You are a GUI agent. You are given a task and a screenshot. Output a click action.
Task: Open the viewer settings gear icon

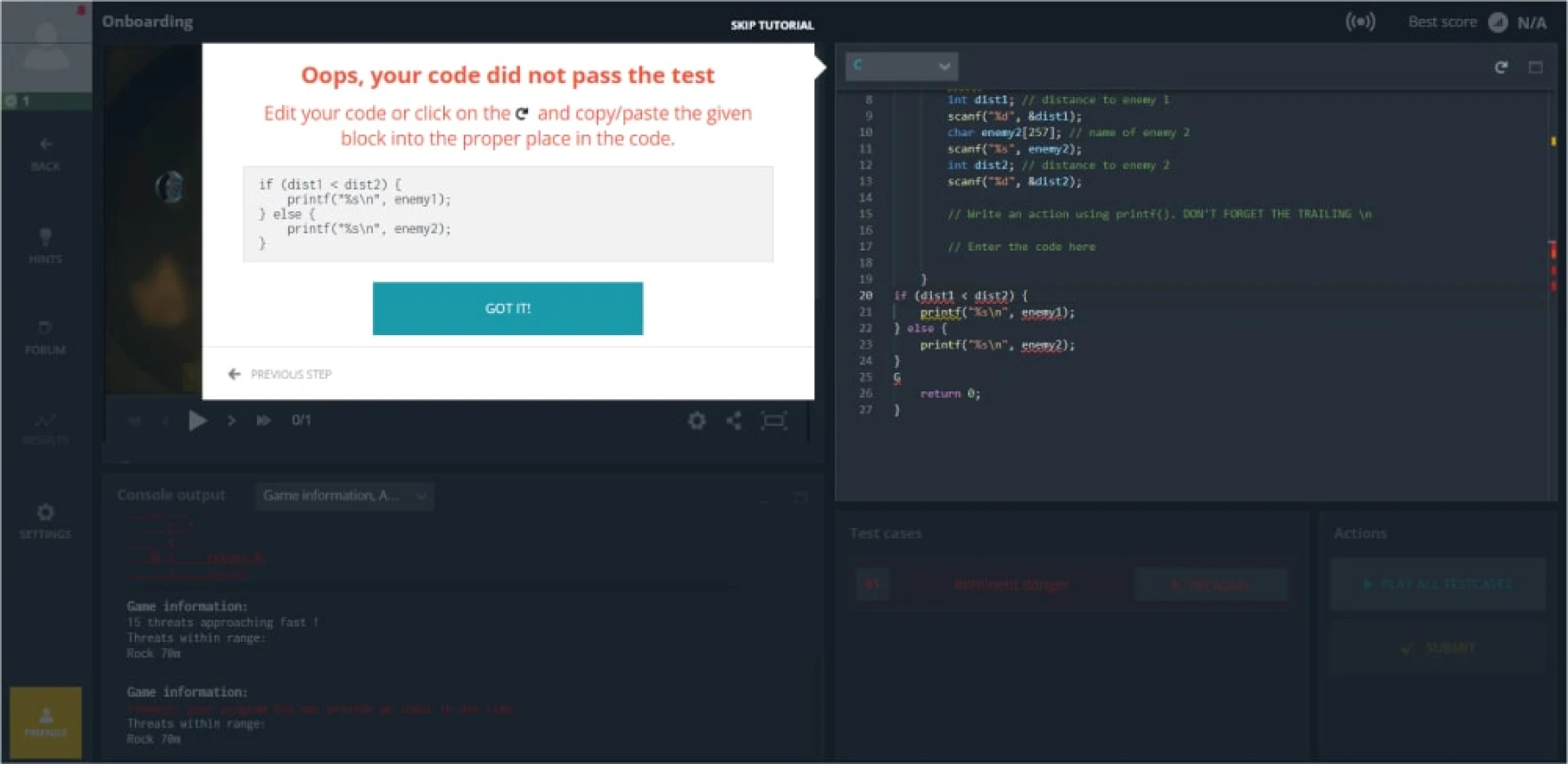pyautogui.click(x=697, y=421)
